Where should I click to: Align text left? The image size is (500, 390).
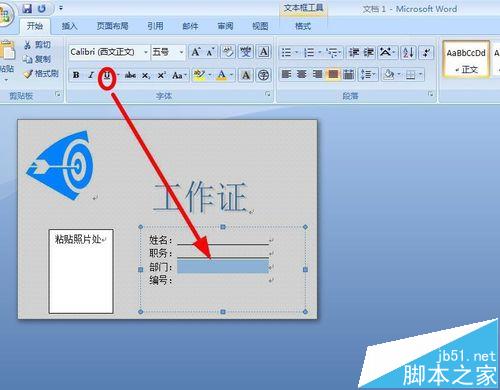click(x=286, y=74)
